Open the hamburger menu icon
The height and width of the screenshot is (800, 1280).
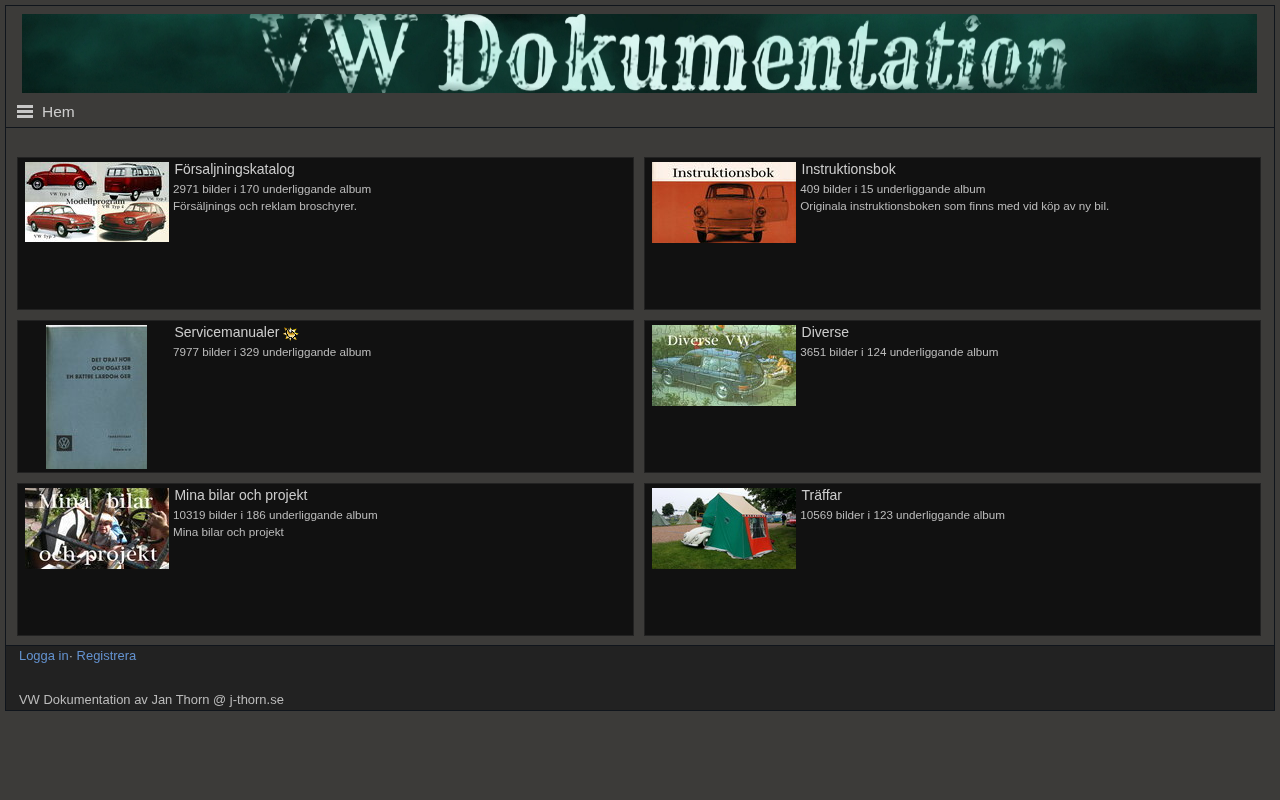25,112
